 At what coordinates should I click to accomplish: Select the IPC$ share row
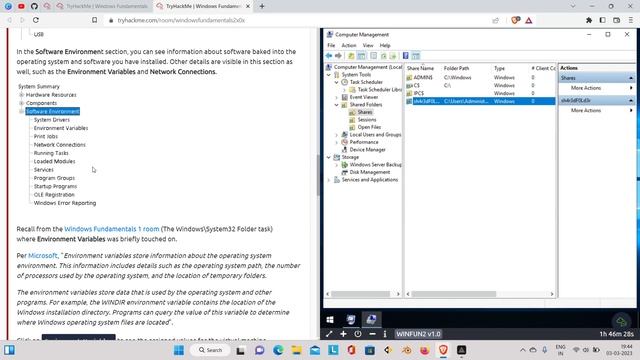480,93
